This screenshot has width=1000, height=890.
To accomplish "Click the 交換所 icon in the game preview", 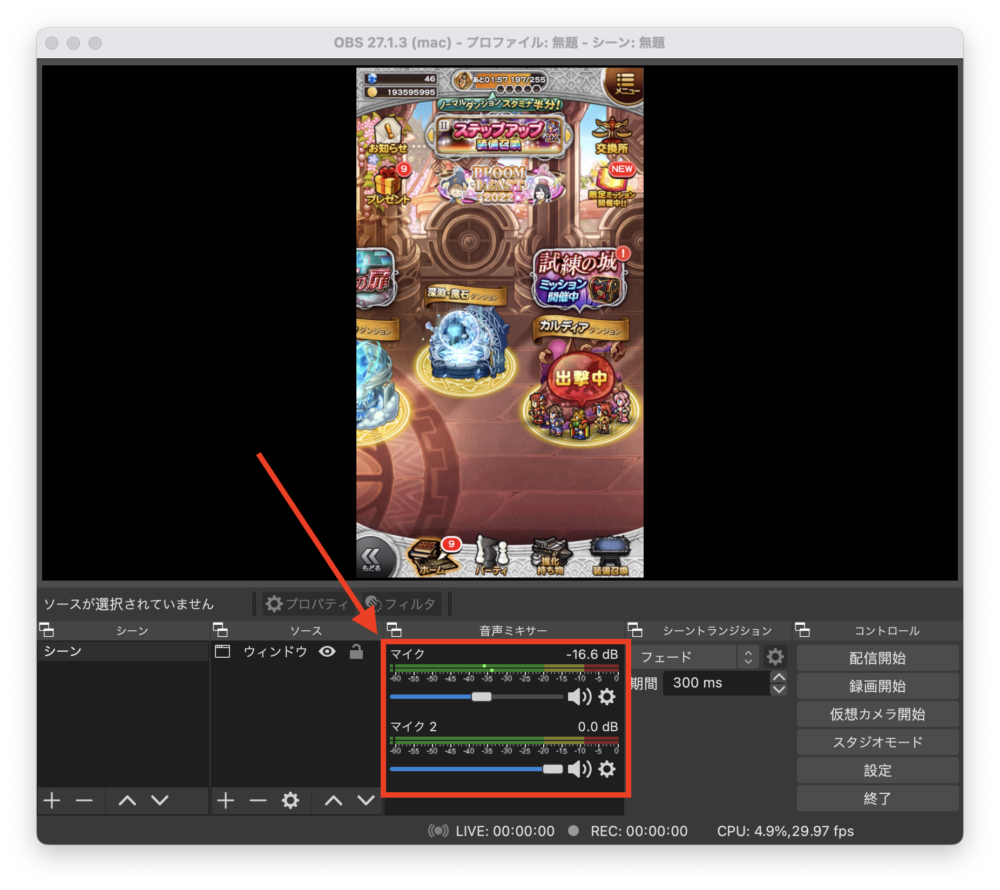I will click(x=612, y=135).
